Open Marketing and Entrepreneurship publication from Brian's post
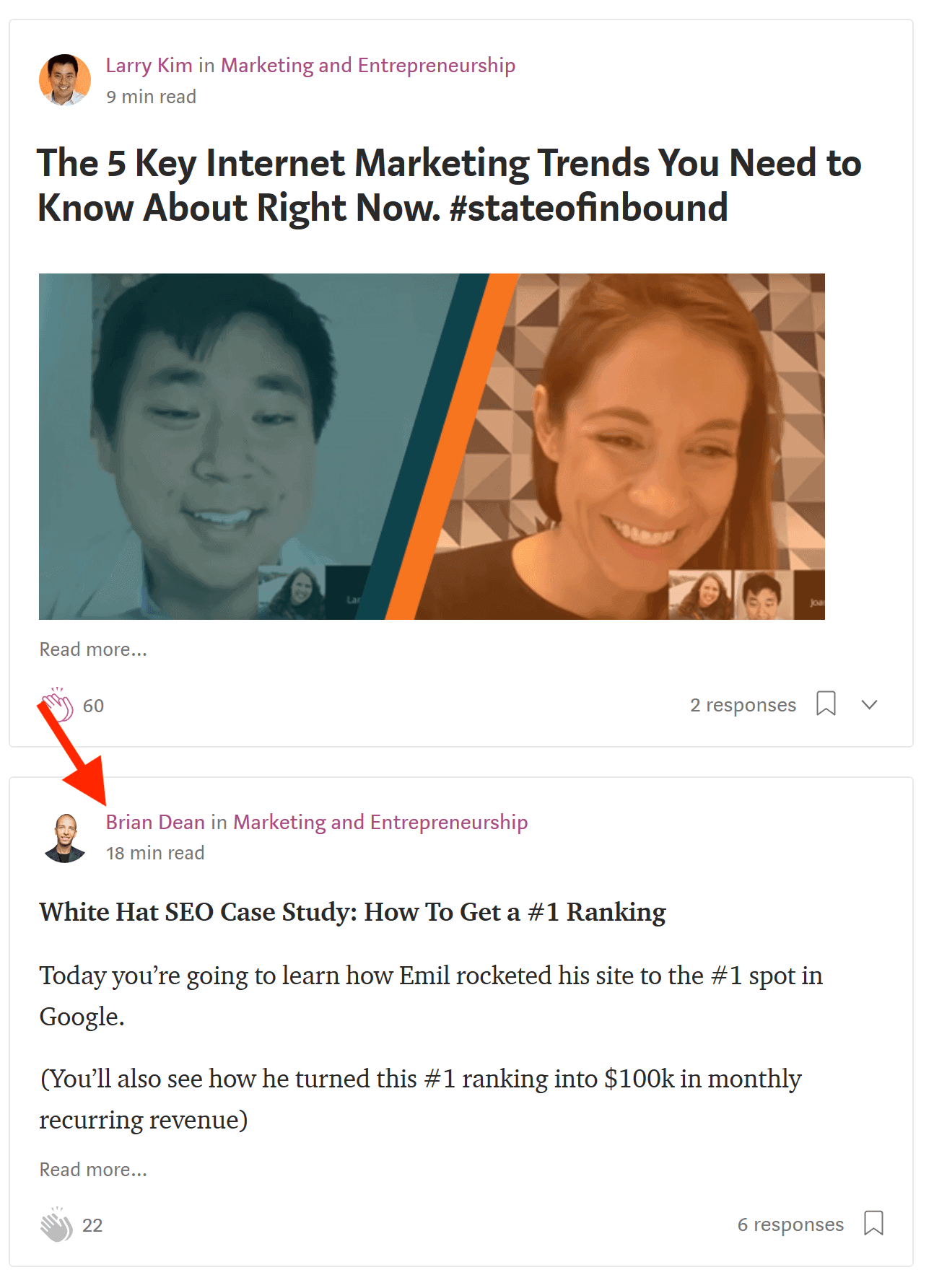934x1288 pixels. pyautogui.click(x=380, y=822)
